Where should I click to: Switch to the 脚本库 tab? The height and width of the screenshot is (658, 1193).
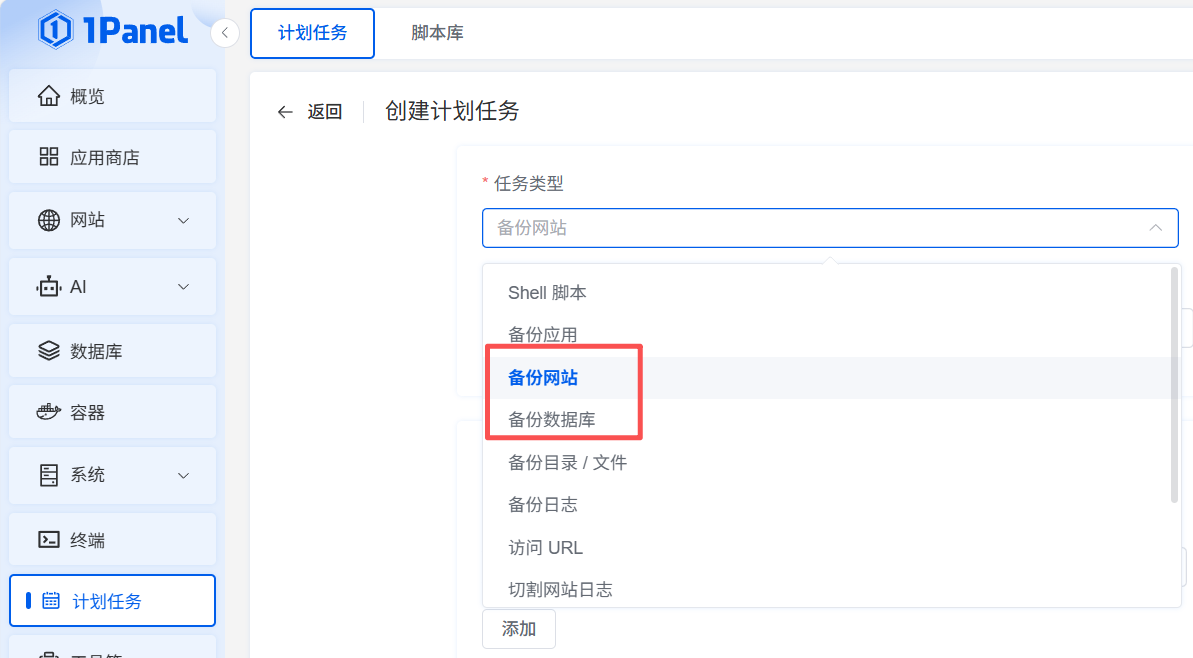point(437,33)
